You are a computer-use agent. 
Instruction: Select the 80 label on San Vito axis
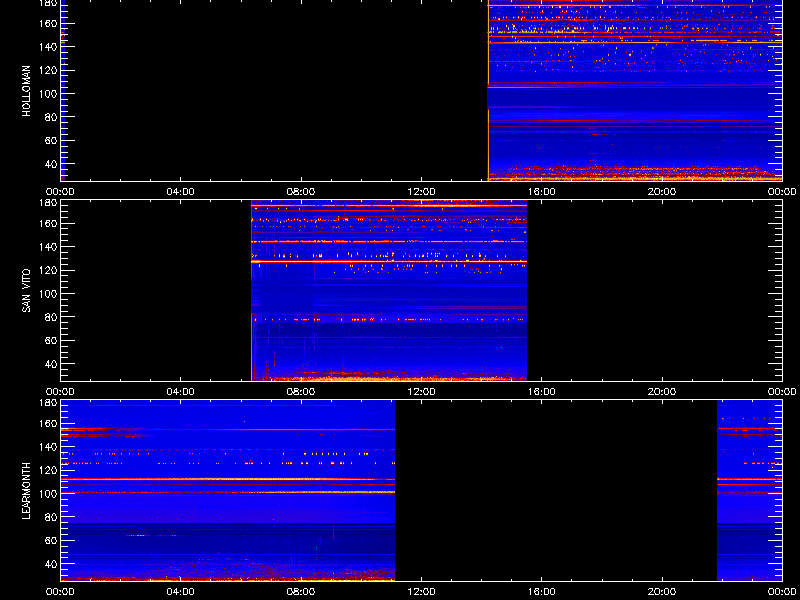point(51,317)
